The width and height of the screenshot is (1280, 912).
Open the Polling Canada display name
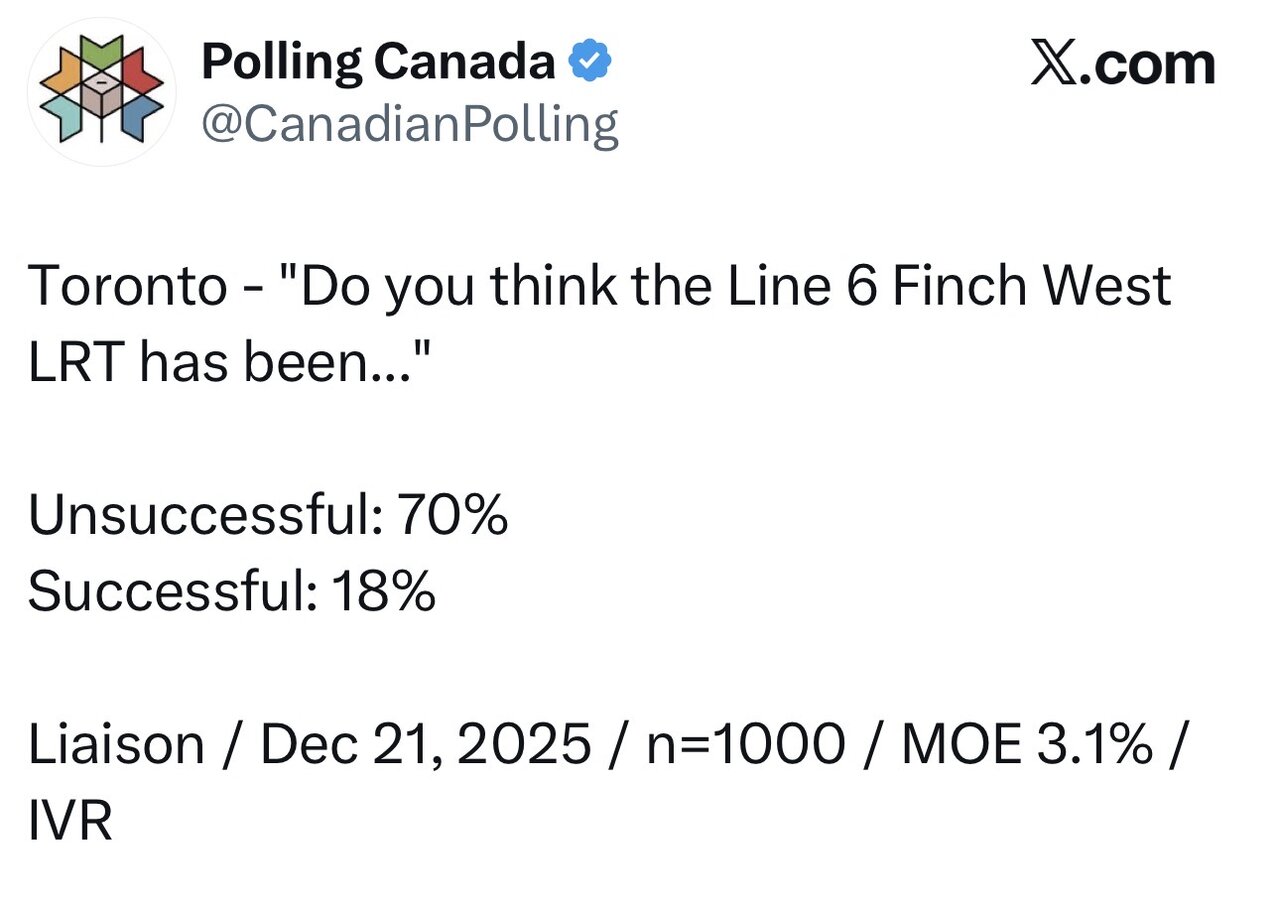coord(378,64)
